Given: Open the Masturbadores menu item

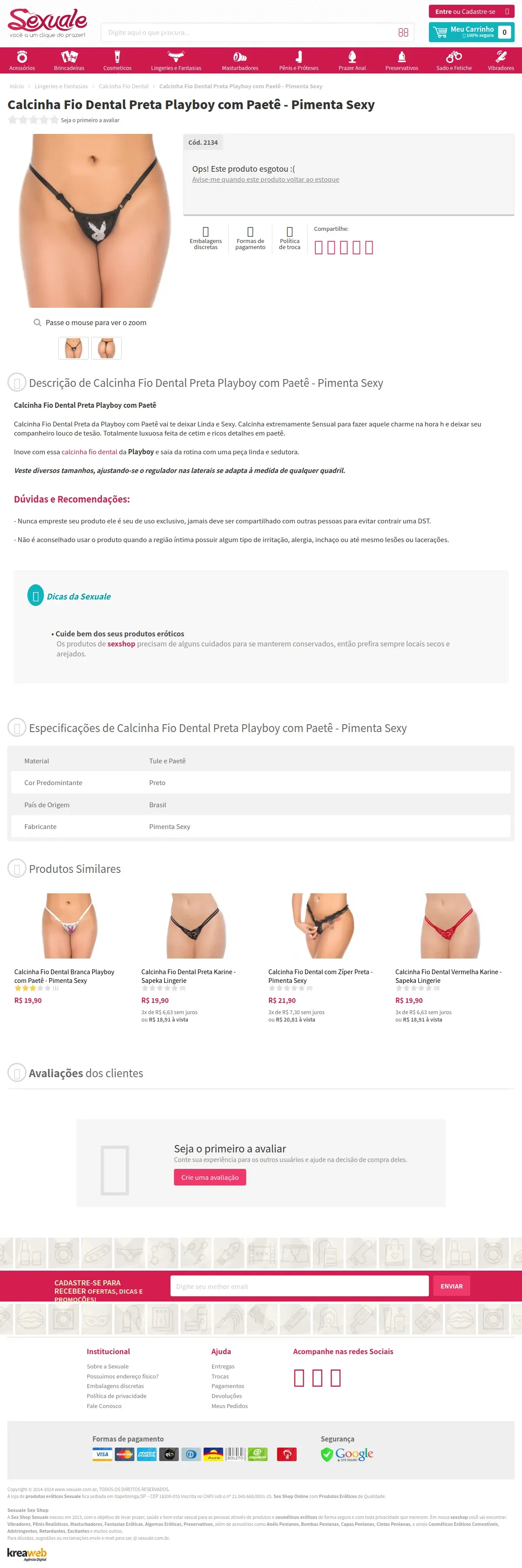Looking at the screenshot, I should (x=240, y=60).
